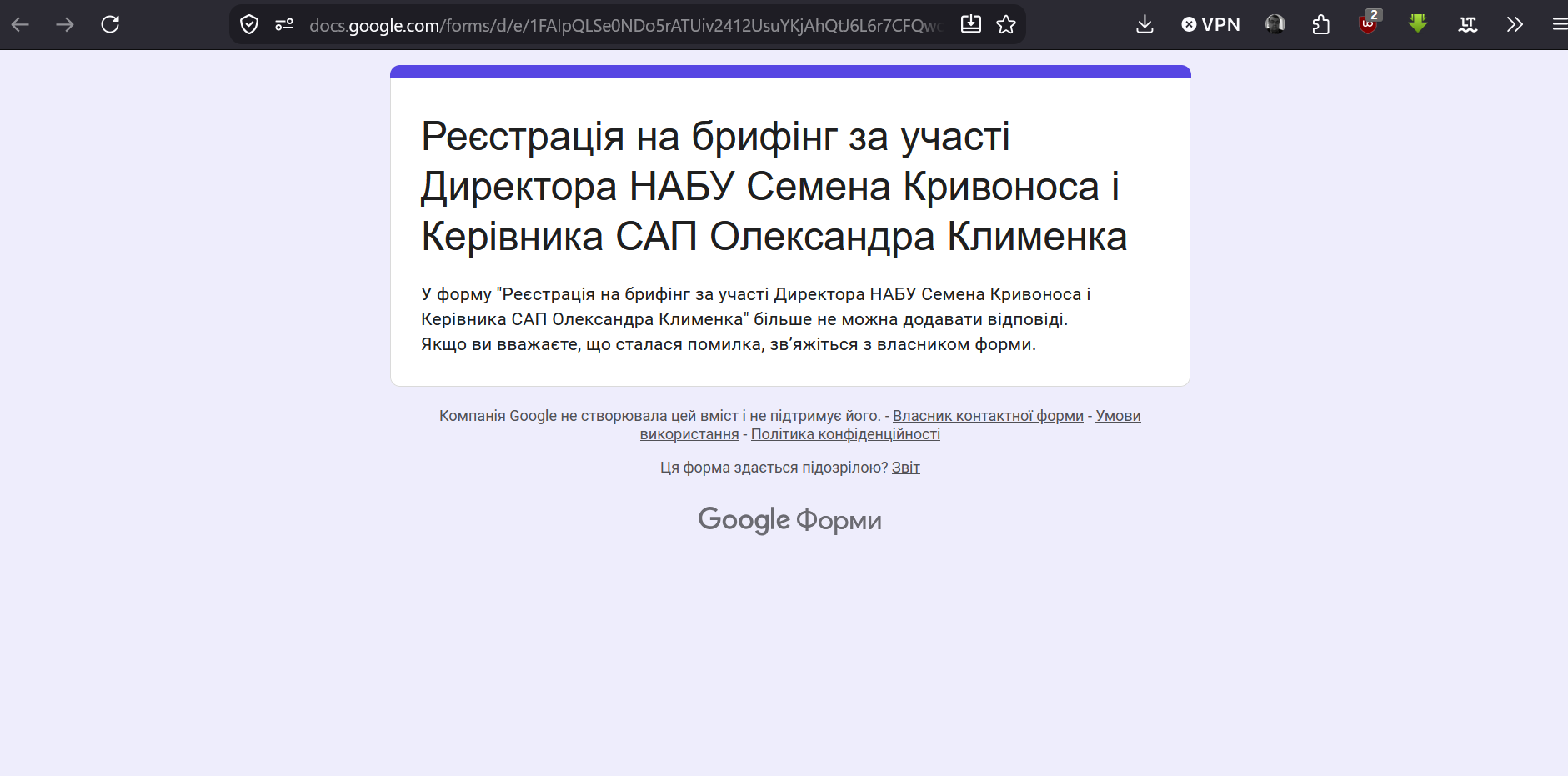
Task: Click the text 'більше не можна додавати відповіді'
Action: pyautogui.click(x=910, y=319)
